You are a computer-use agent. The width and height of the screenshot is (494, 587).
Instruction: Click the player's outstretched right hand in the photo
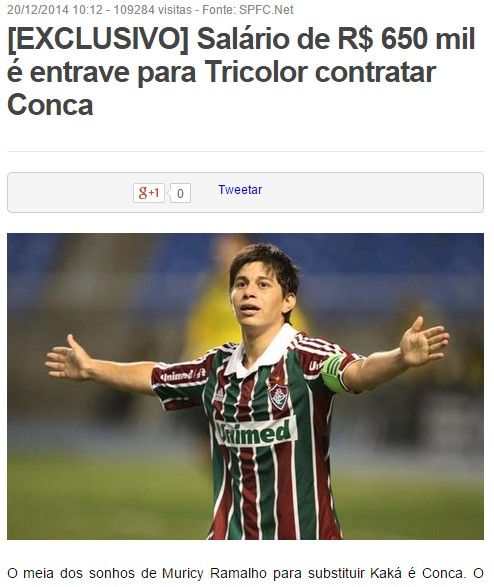[x=65, y=358]
